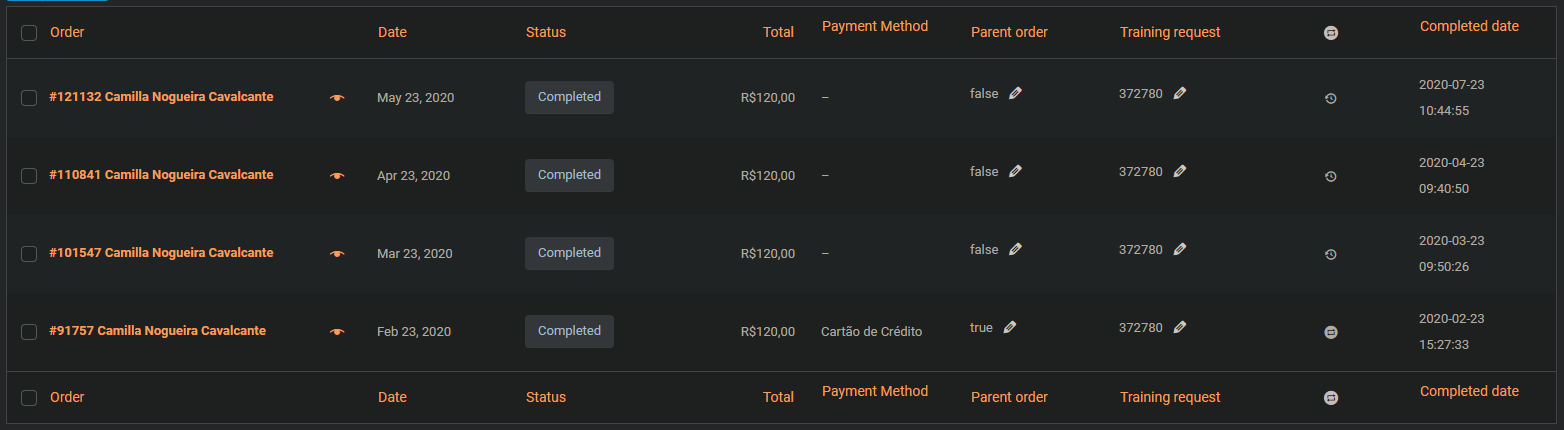The height and width of the screenshot is (430, 1564).
Task: Click the Completed status of order #91757
Action: (569, 331)
